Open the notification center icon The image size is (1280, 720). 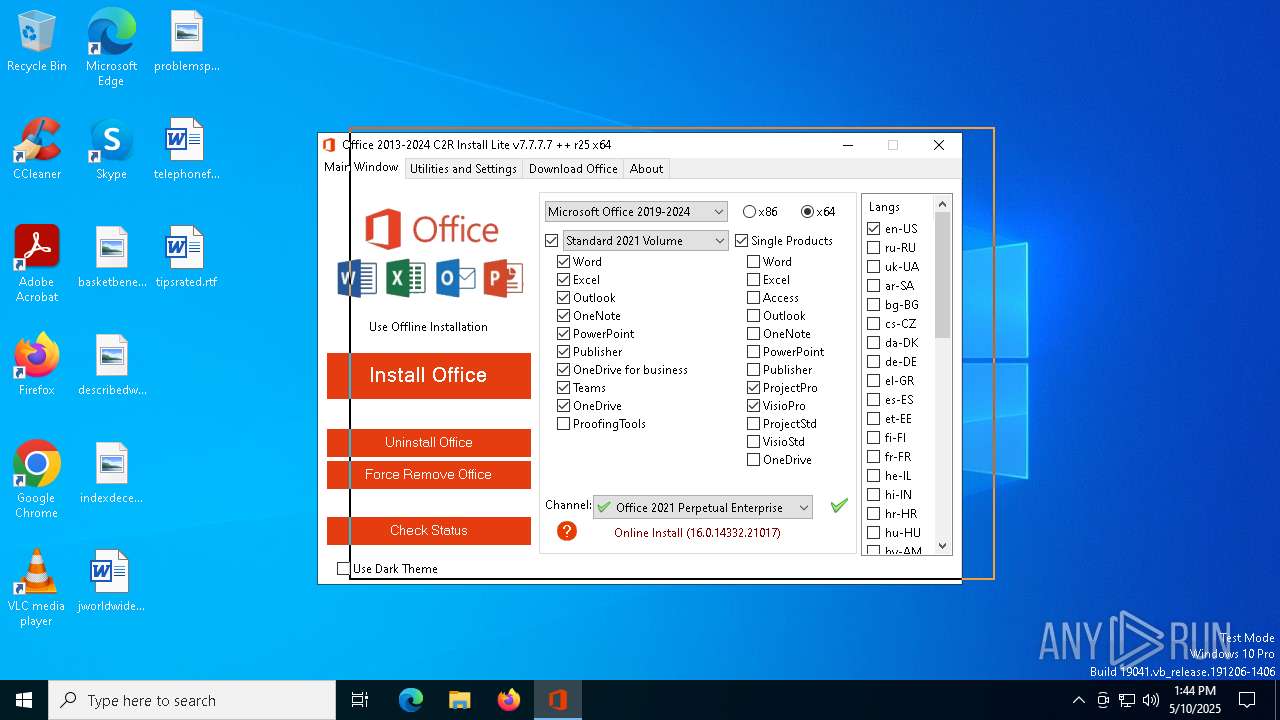(x=1247, y=700)
